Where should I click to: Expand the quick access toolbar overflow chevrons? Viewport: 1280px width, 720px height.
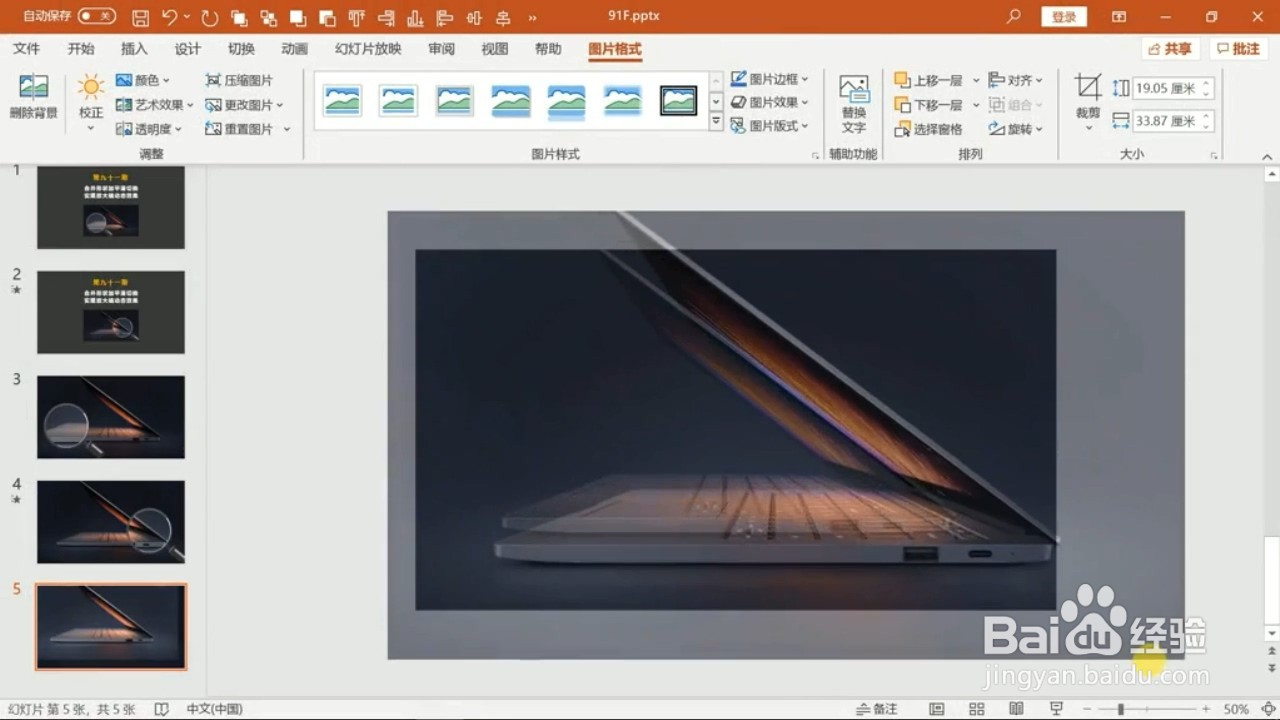(532, 17)
